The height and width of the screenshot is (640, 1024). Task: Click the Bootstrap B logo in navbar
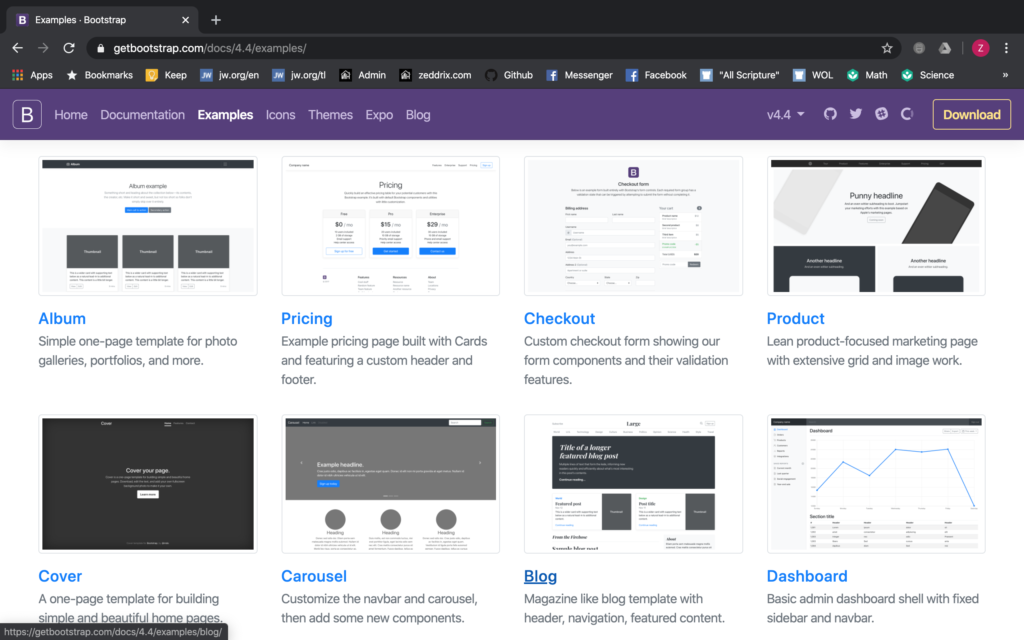(x=27, y=114)
